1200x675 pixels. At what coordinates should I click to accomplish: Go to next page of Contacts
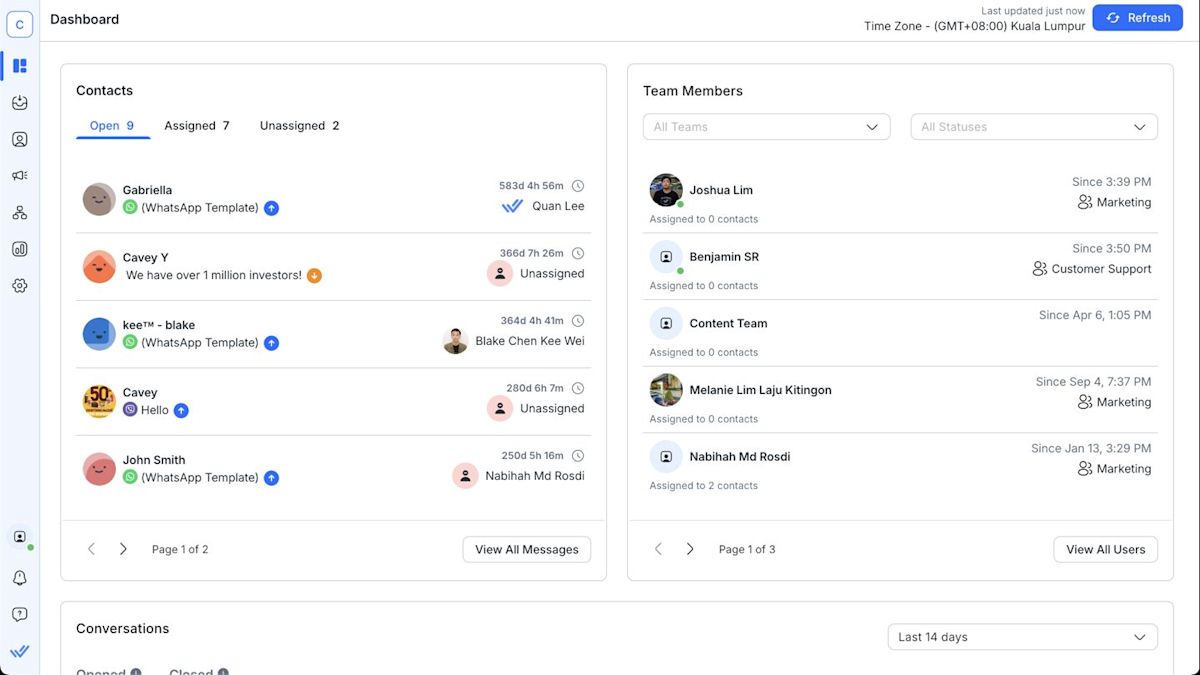tap(123, 549)
